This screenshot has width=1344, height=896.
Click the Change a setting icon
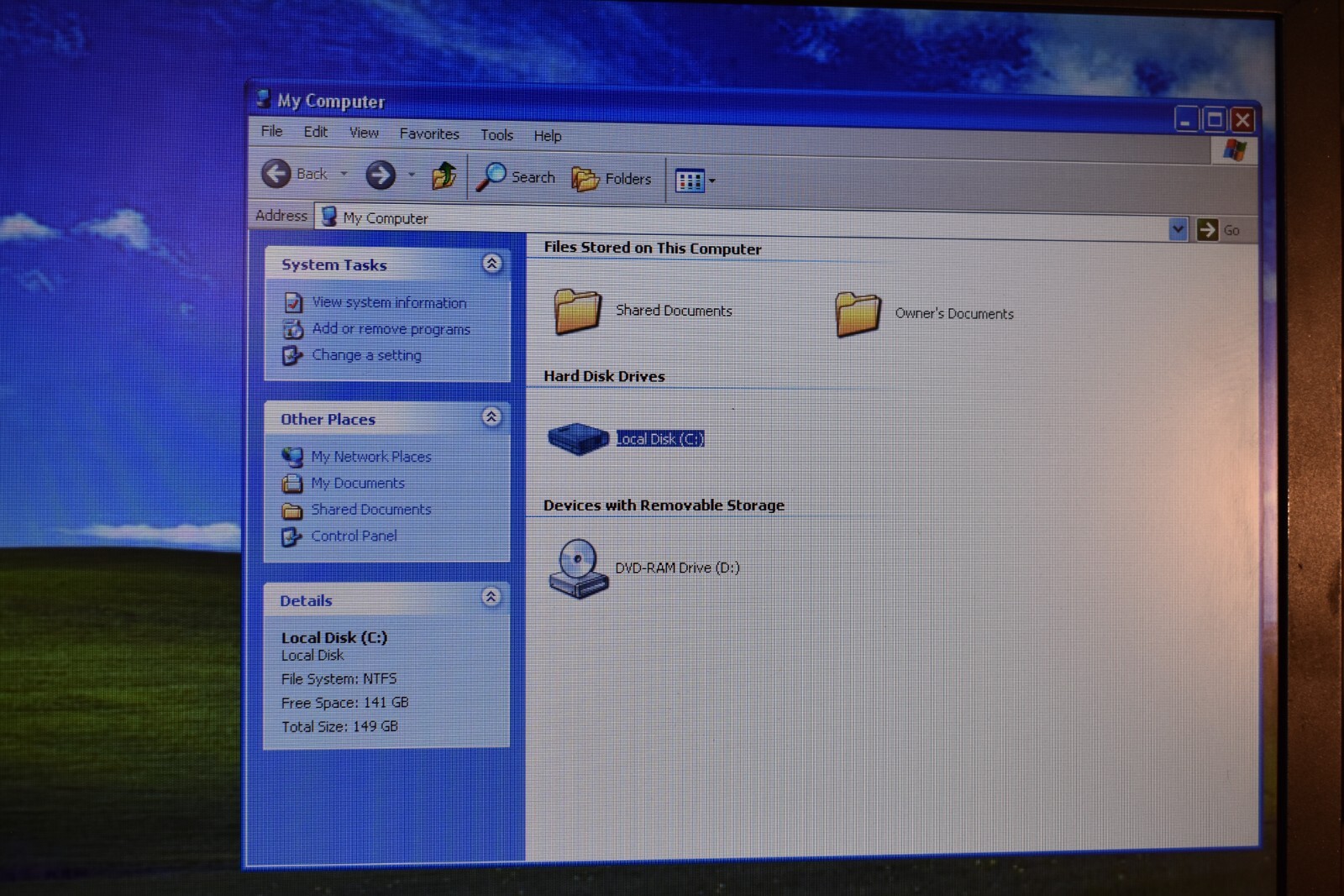(x=292, y=356)
